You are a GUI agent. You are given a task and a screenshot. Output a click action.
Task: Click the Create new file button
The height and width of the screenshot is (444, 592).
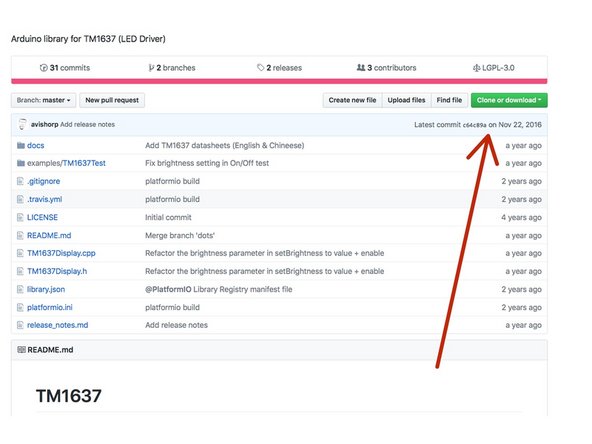pos(352,100)
